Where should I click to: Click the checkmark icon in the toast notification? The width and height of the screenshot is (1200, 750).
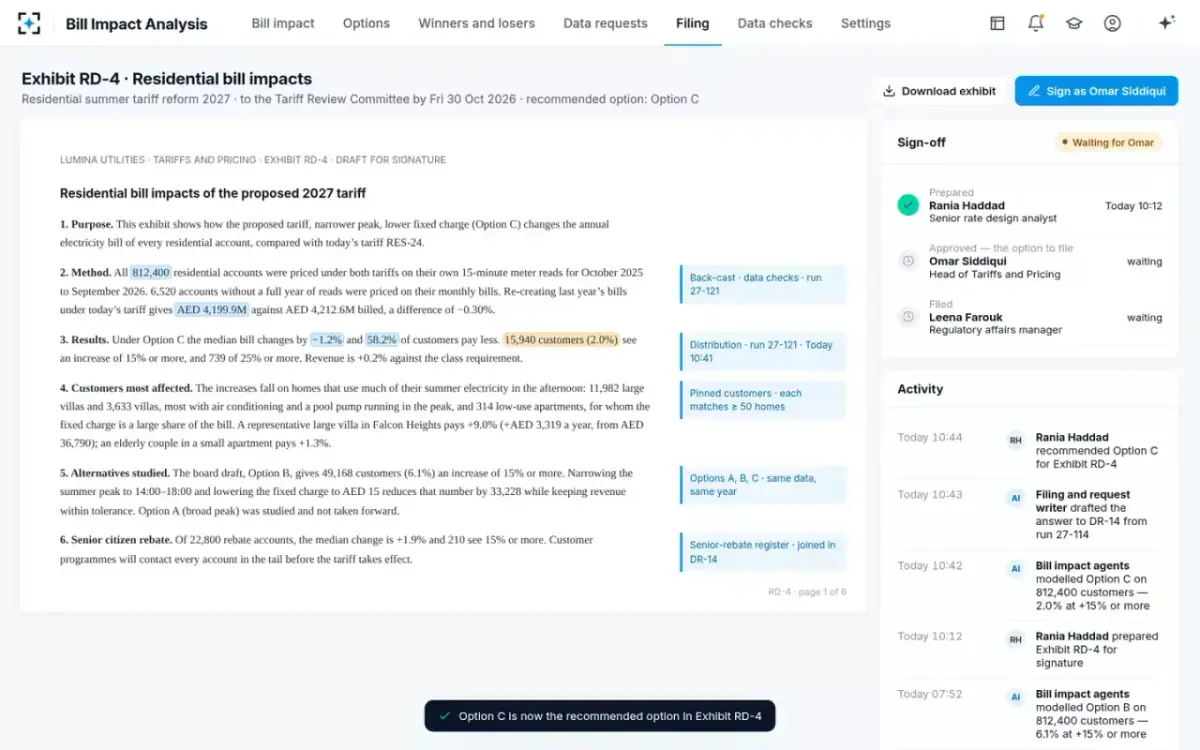coord(444,716)
